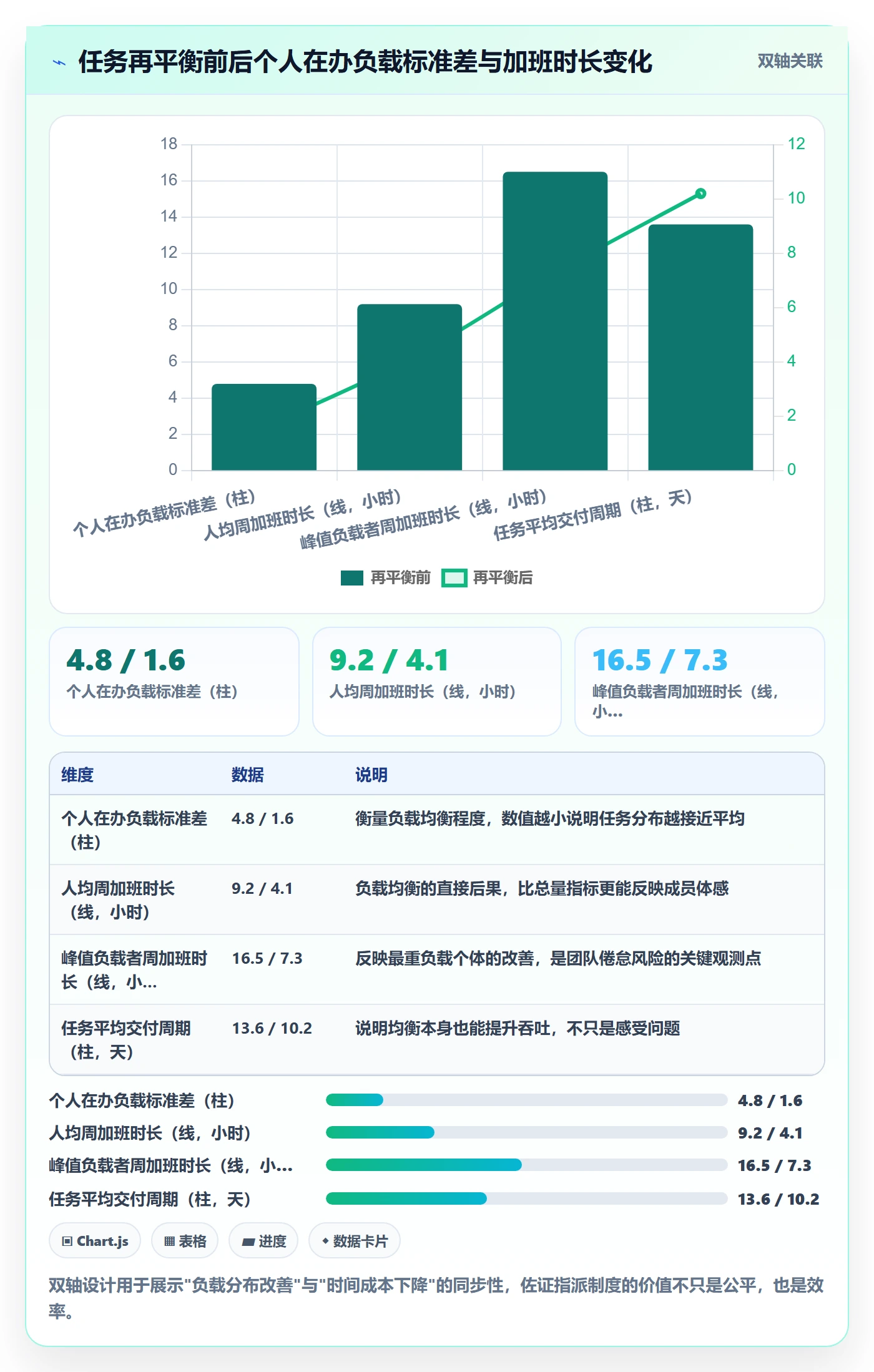Image resolution: width=874 pixels, height=1372 pixels.
Task: Click the 进度 chip bar icon
Action: 248,1242
